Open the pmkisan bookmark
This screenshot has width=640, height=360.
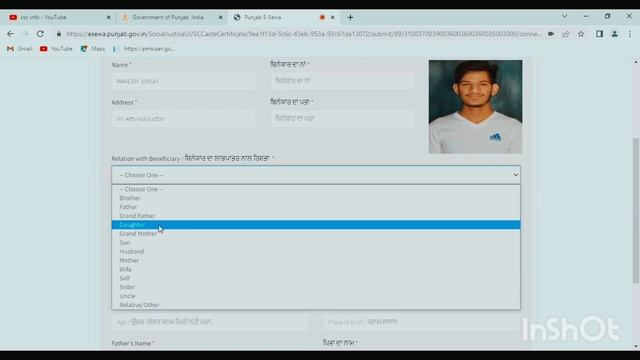[x=144, y=49]
